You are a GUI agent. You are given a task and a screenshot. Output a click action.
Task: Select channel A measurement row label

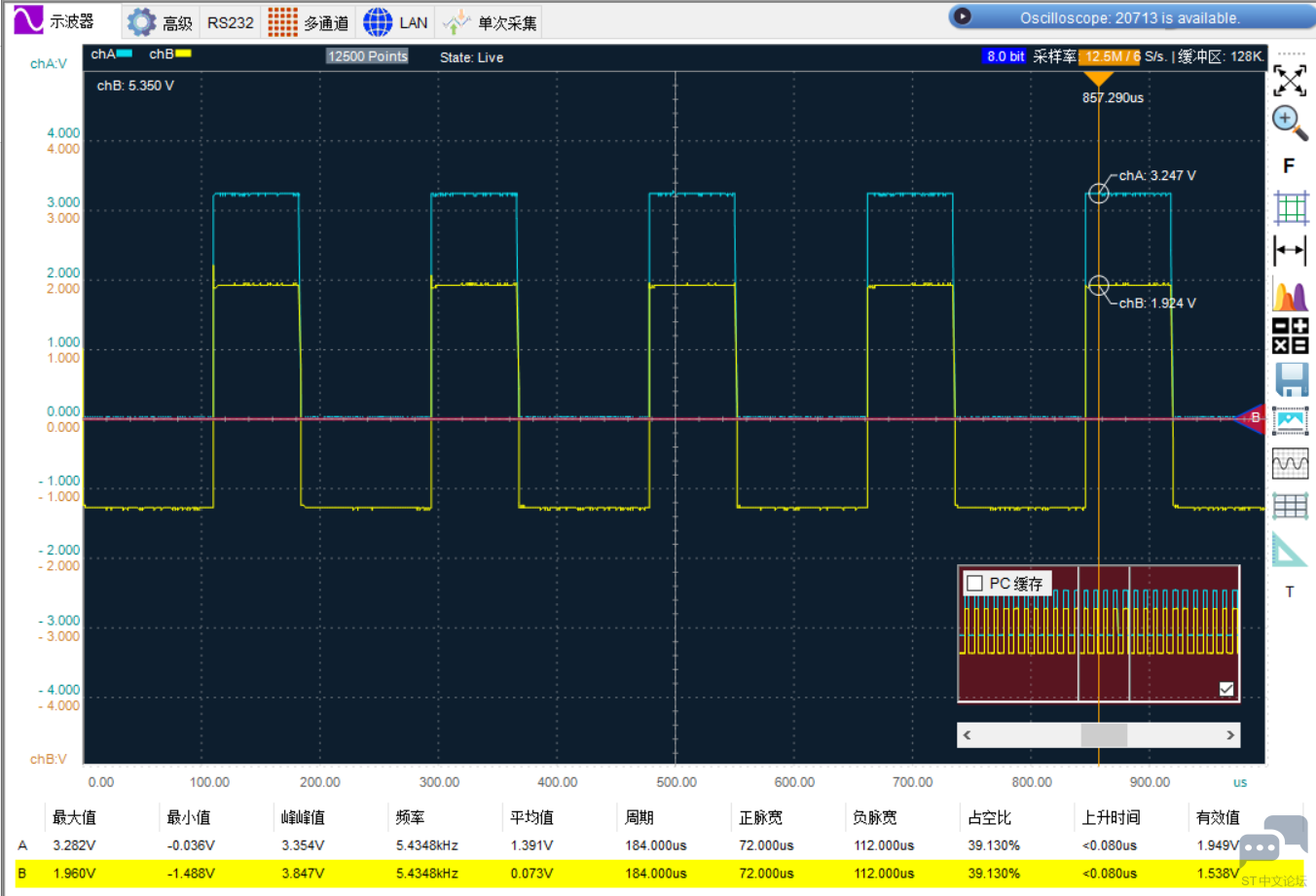click(x=22, y=845)
